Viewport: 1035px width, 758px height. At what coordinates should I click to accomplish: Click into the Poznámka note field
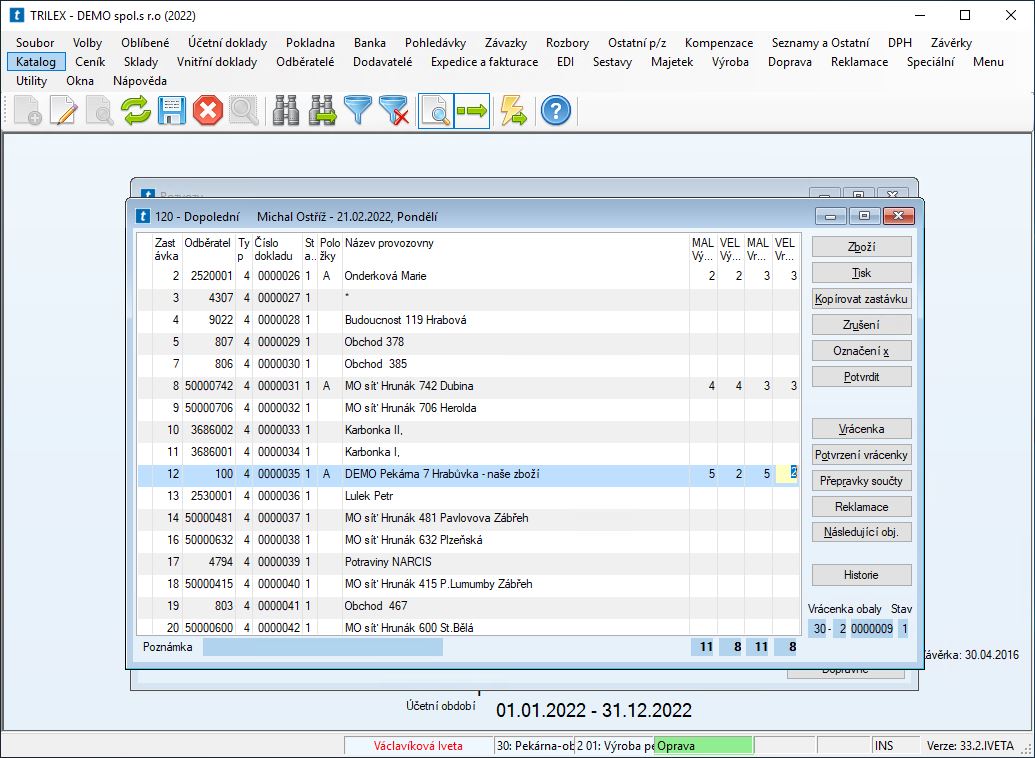pyautogui.click(x=323, y=647)
